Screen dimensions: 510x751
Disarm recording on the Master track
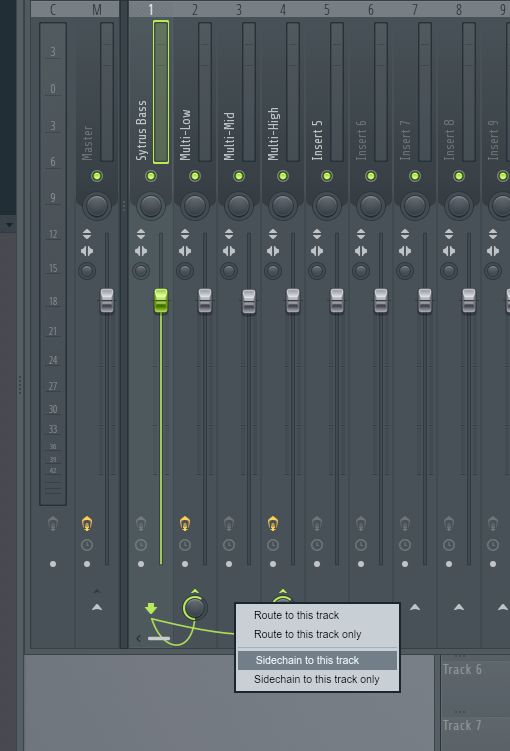click(87, 524)
